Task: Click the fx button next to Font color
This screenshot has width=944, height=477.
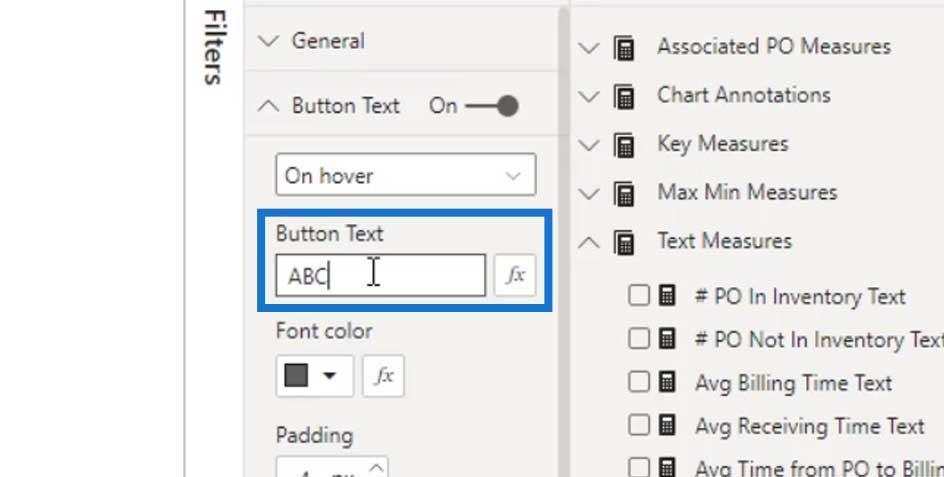Action: [384, 376]
